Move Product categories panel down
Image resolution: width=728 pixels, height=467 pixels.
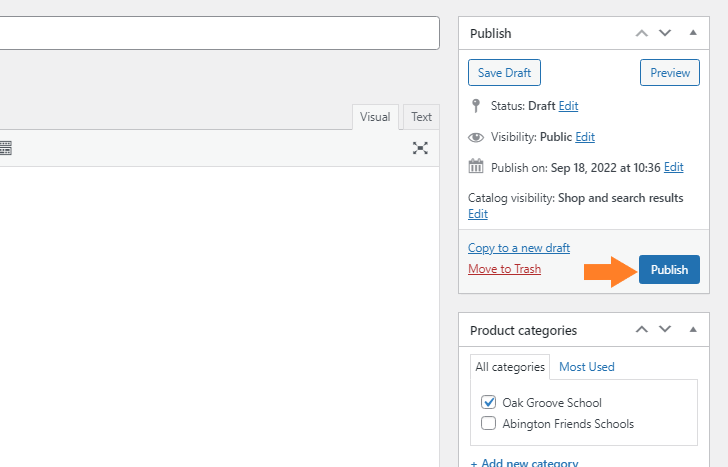coord(665,330)
